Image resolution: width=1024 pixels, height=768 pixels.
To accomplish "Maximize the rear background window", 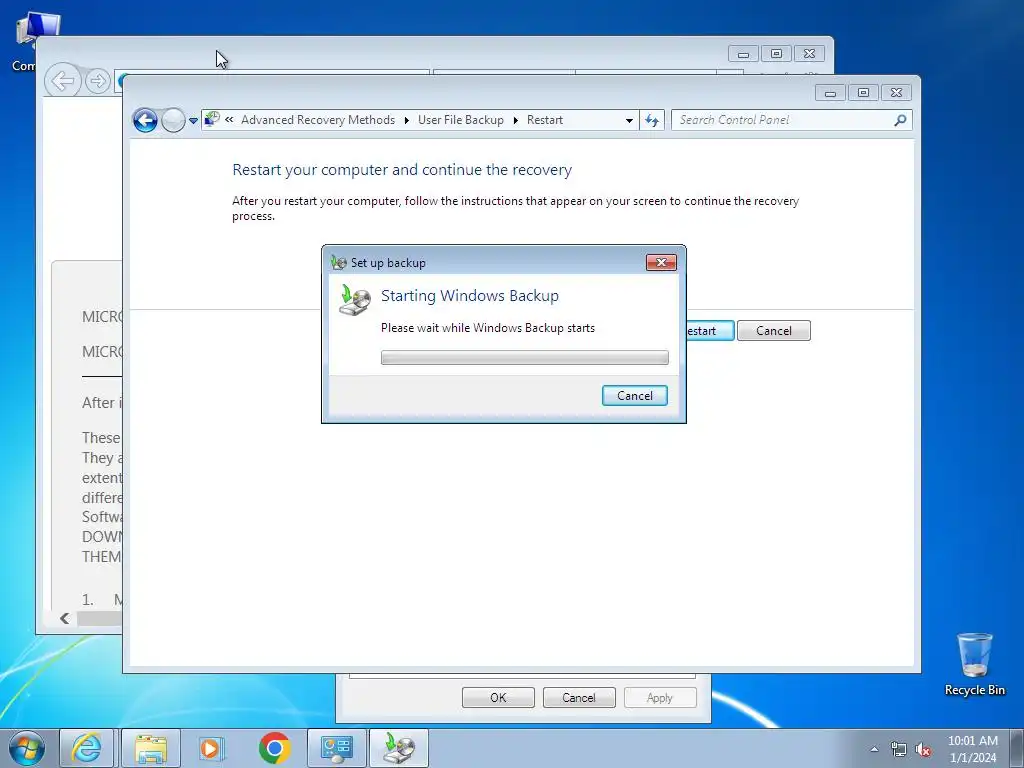I will pyautogui.click(x=776, y=54).
